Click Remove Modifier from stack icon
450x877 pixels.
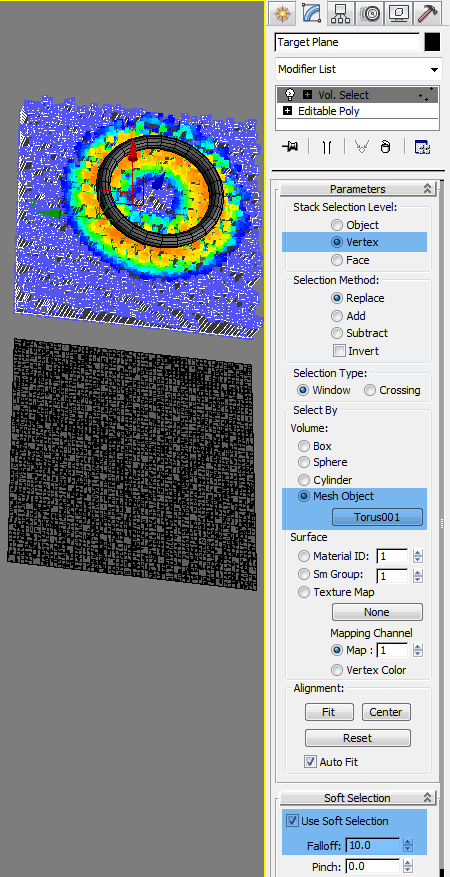click(x=385, y=147)
